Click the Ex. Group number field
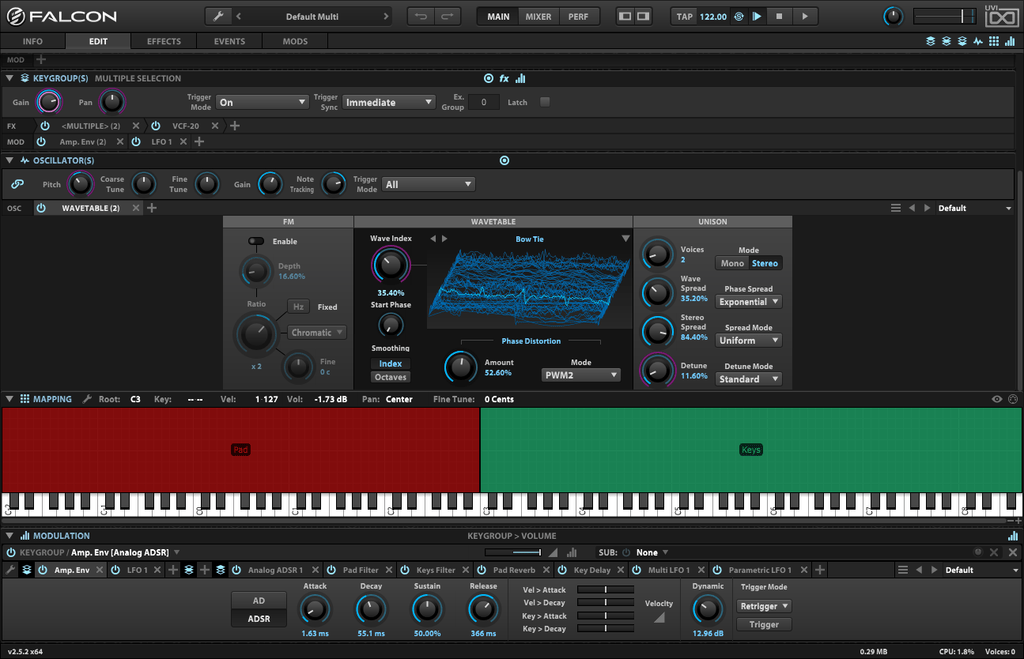 point(482,101)
